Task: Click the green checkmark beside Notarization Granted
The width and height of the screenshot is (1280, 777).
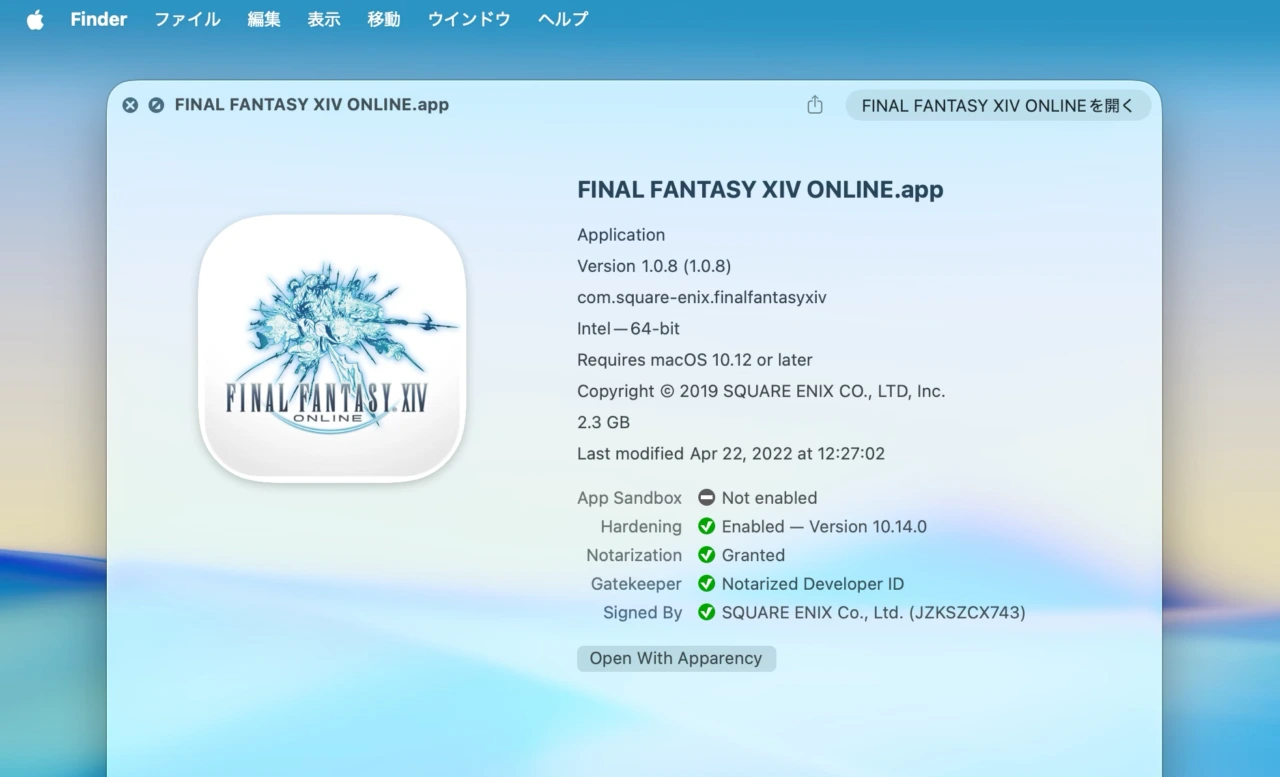Action: (x=706, y=555)
